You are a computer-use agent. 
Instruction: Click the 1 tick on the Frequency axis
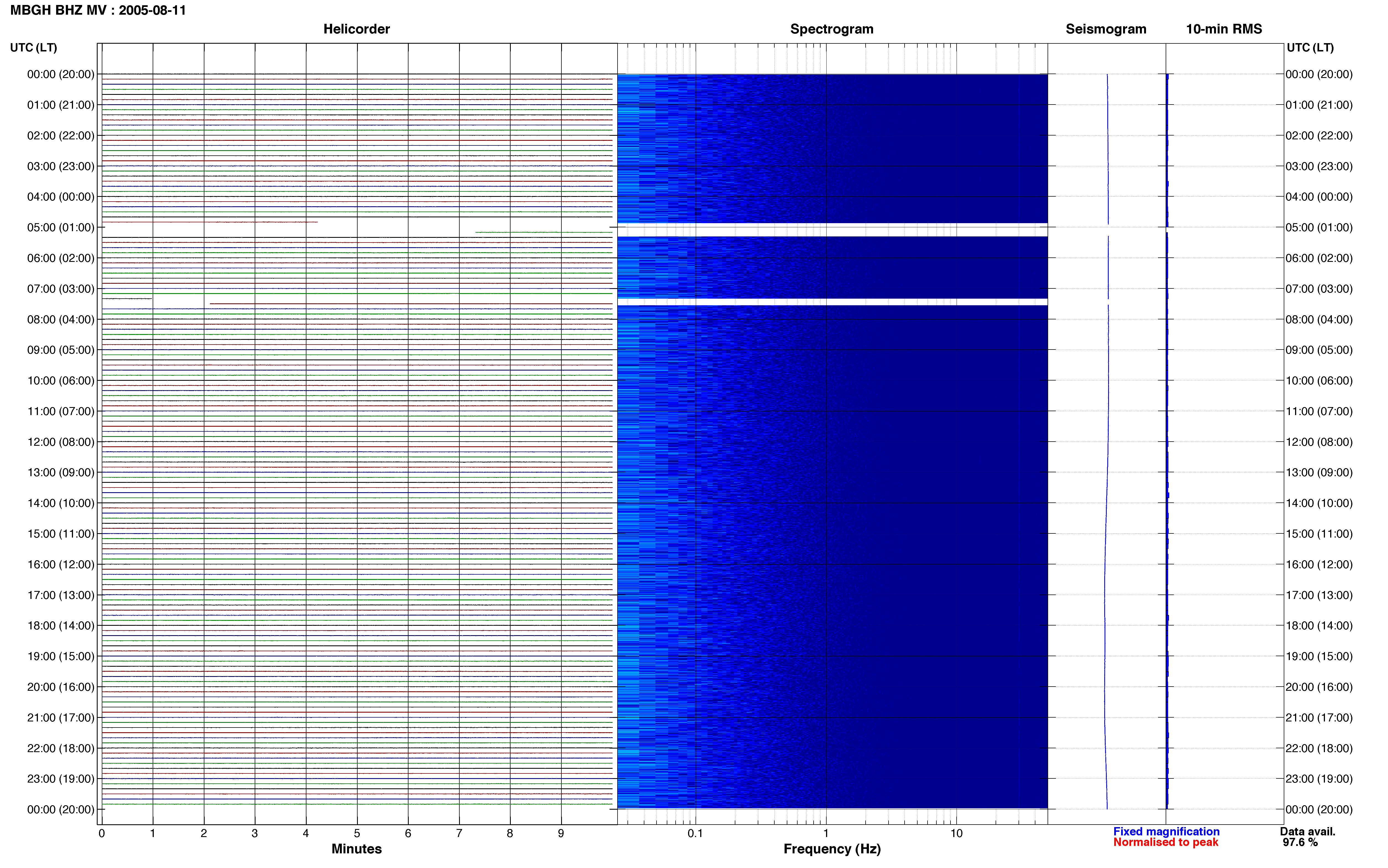tap(826, 833)
